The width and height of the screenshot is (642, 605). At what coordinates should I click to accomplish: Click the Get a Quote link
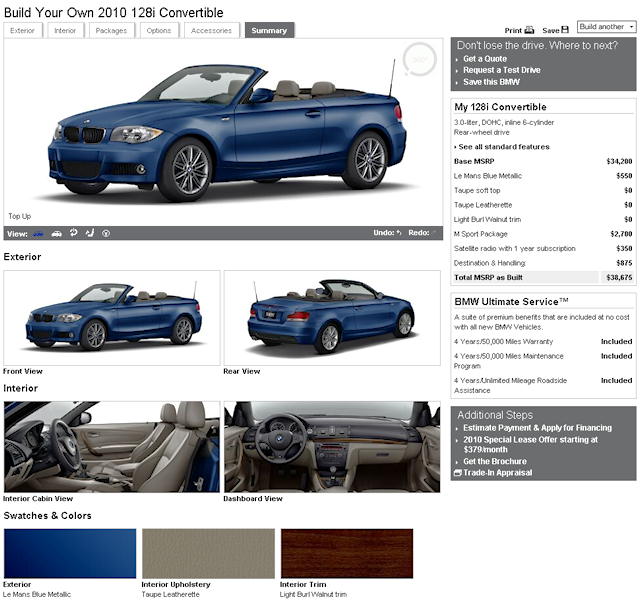(x=485, y=59)
